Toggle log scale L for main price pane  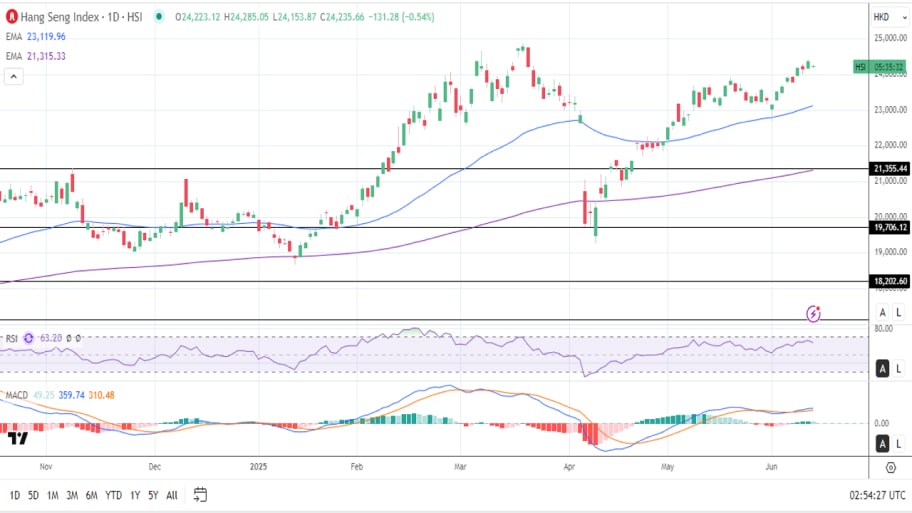898,312
